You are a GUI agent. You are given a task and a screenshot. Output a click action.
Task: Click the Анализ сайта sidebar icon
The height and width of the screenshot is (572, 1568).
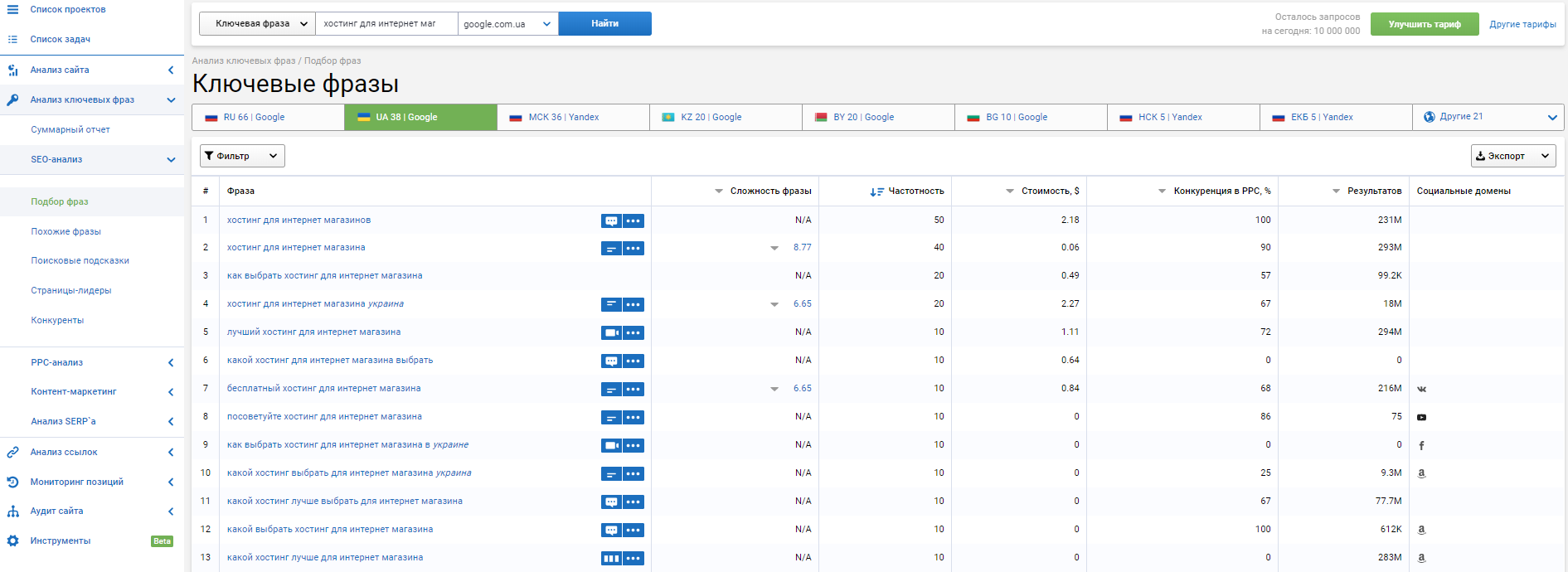pos(12,70)
